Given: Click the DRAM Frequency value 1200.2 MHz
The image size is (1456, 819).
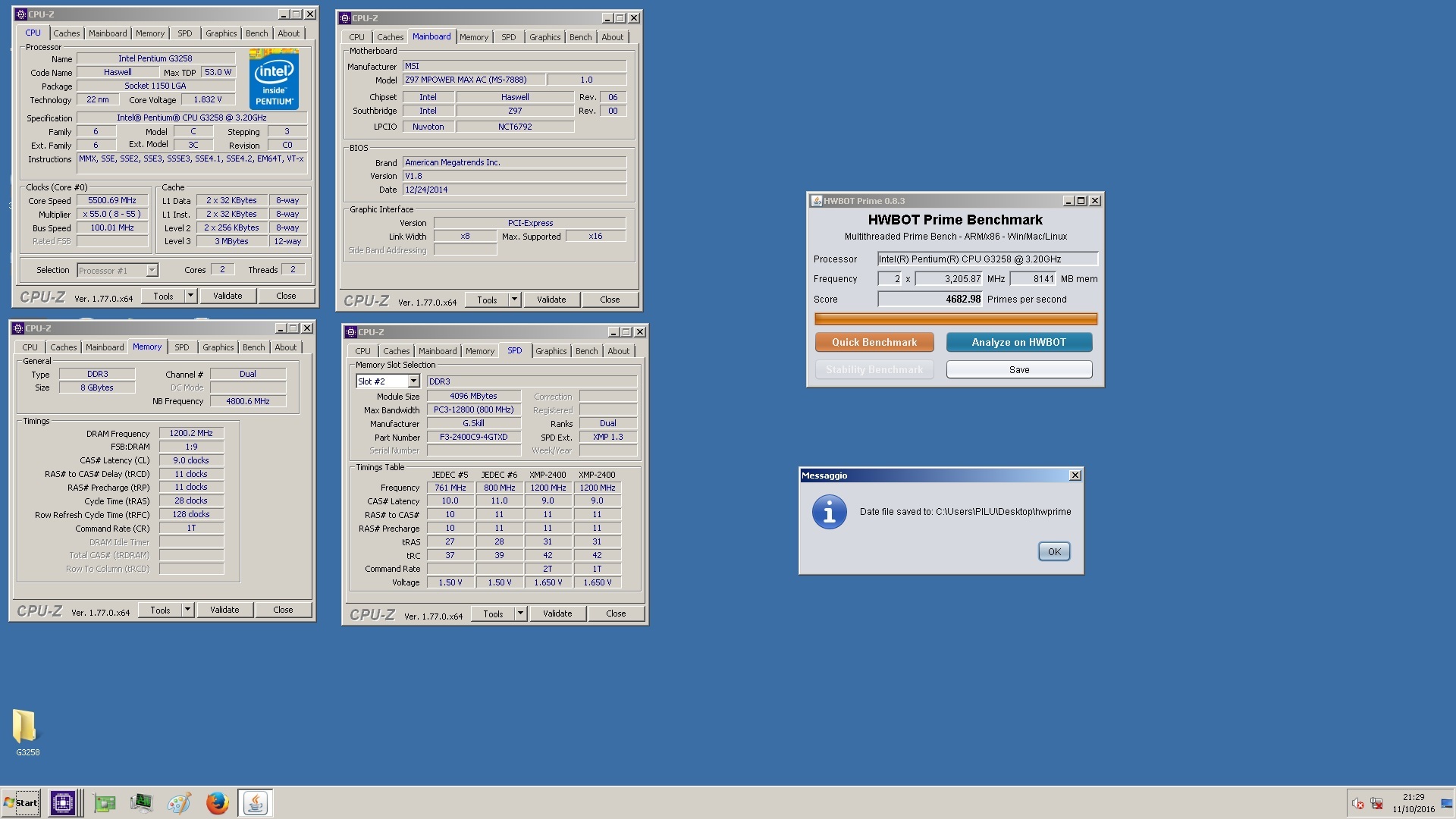Looking at the screenshot, I should [191, 433].
